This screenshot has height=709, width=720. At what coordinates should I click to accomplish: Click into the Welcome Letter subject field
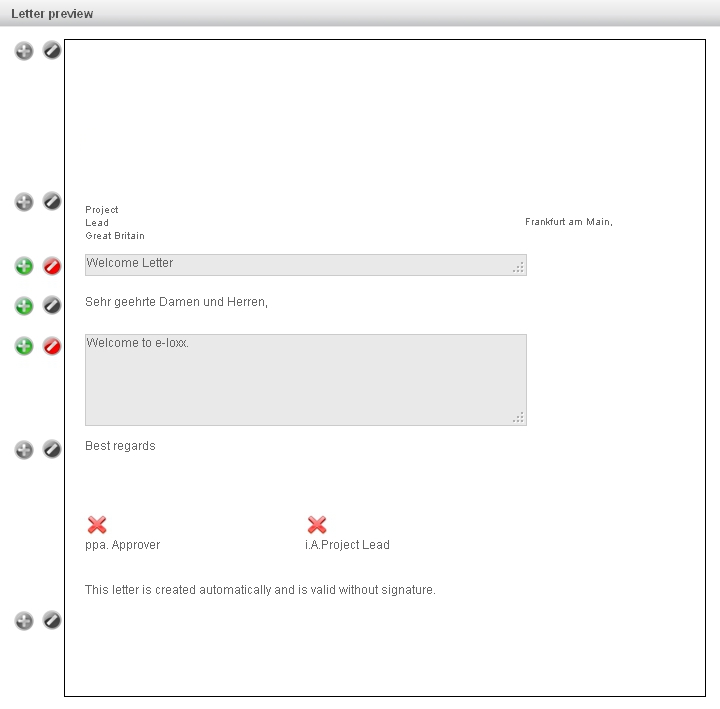coord(306,265)
